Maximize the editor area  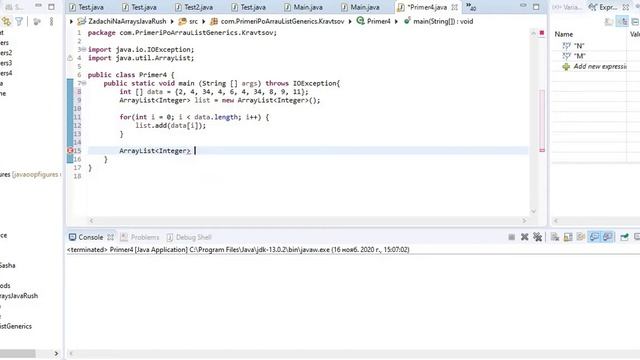pos(536,7)
